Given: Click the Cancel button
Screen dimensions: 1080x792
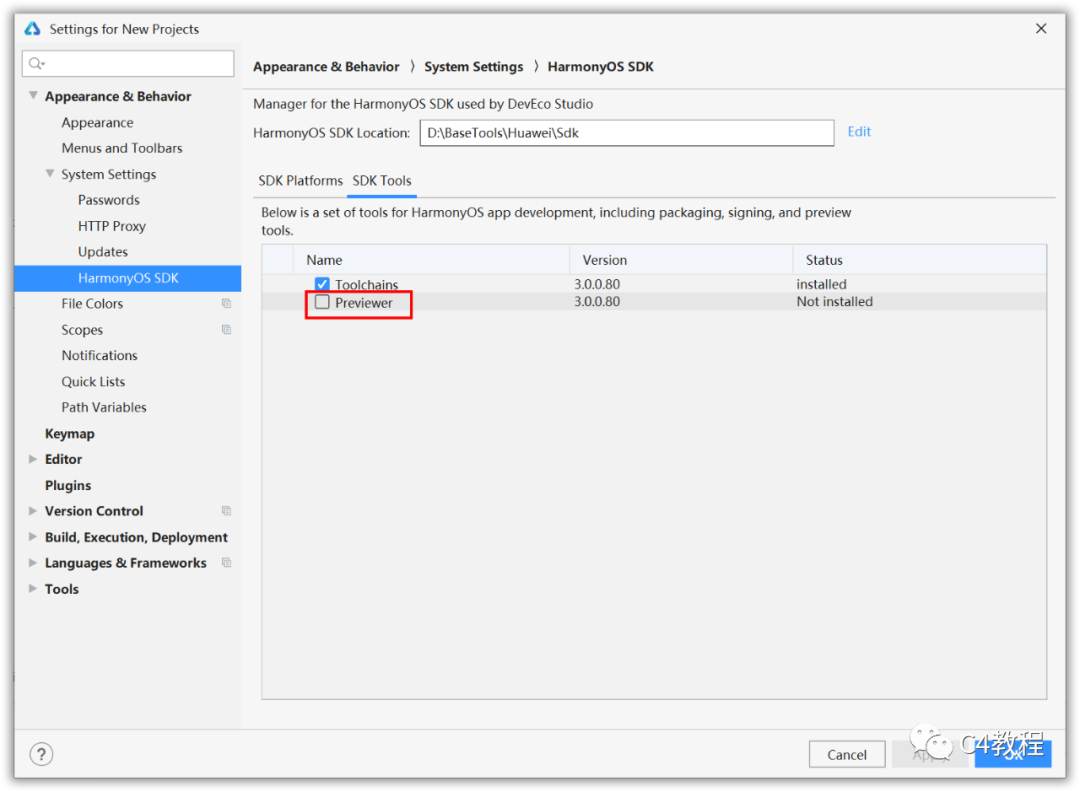Looking at the screenshot, I should [x=847, y=755].
